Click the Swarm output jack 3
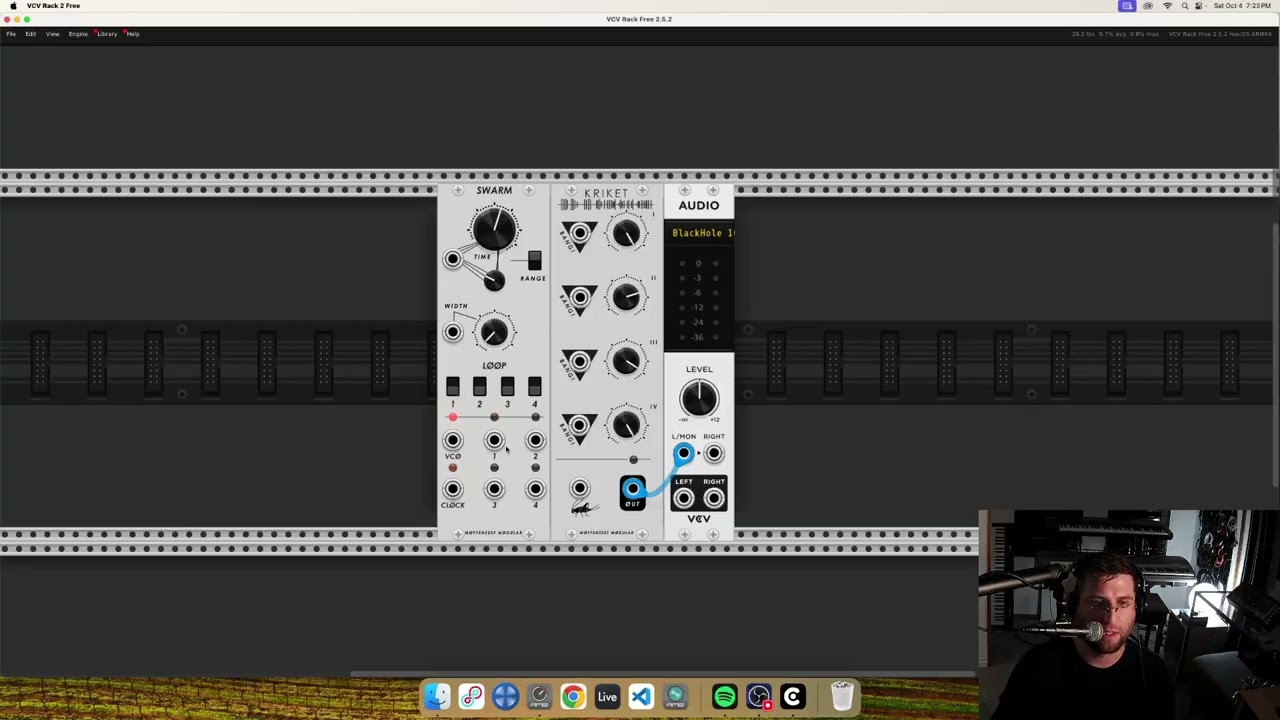Viewport: 1280px width, 720px height. 494,489
